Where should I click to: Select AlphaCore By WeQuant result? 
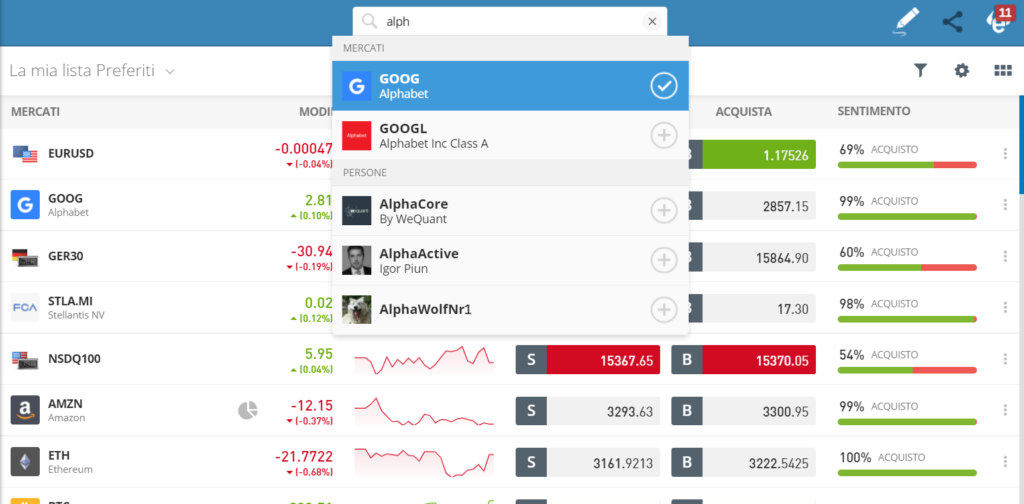[x=510, y=211]
